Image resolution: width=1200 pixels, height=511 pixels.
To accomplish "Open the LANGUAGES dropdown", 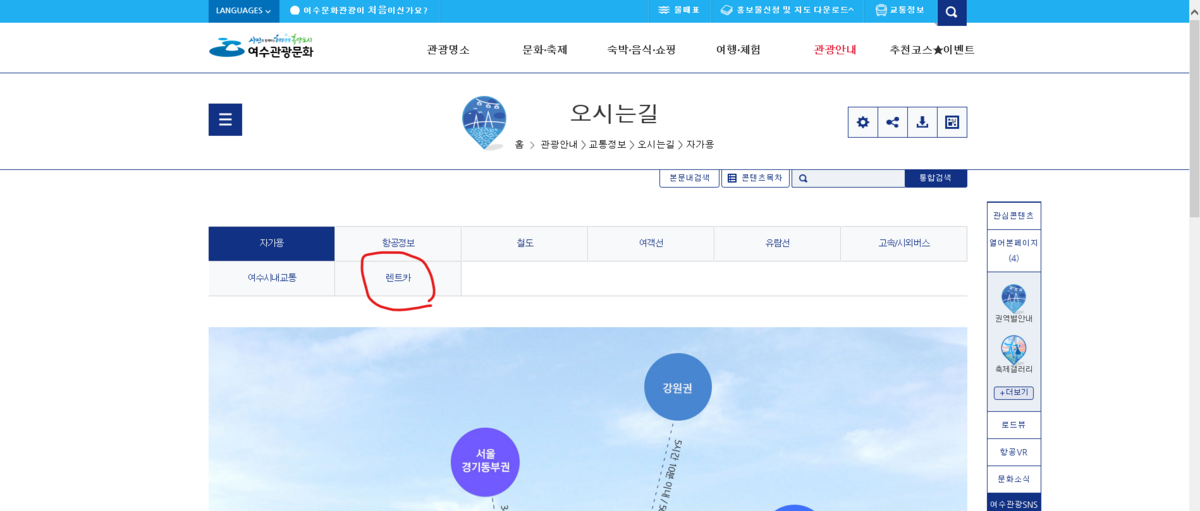I will (243, 10).
